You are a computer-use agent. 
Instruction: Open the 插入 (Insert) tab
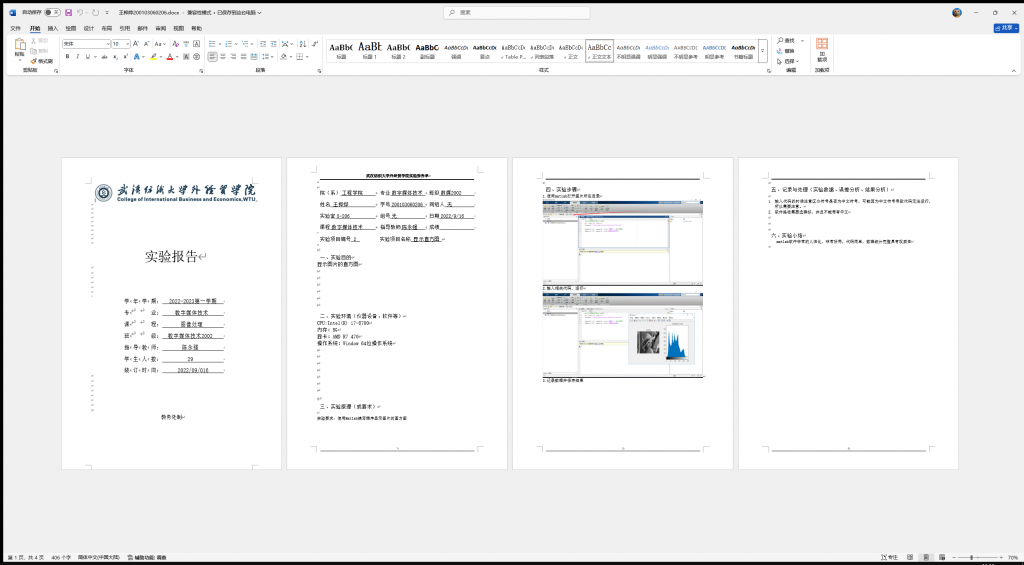point(53,29)
